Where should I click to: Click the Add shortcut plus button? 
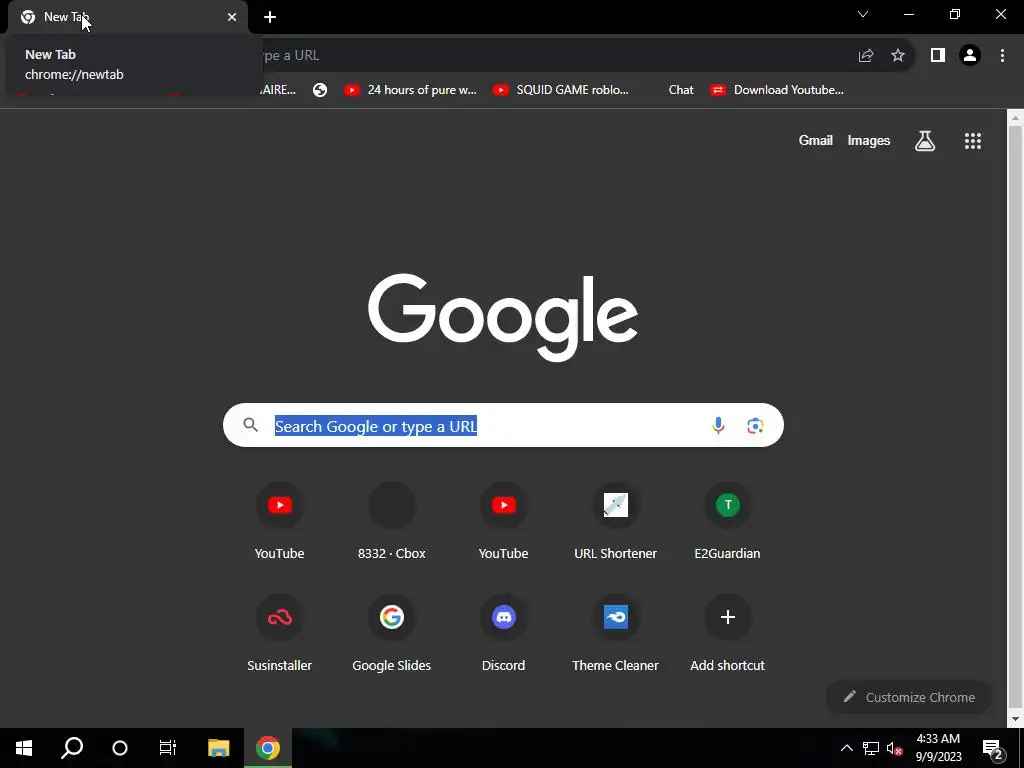coord(728,617)
